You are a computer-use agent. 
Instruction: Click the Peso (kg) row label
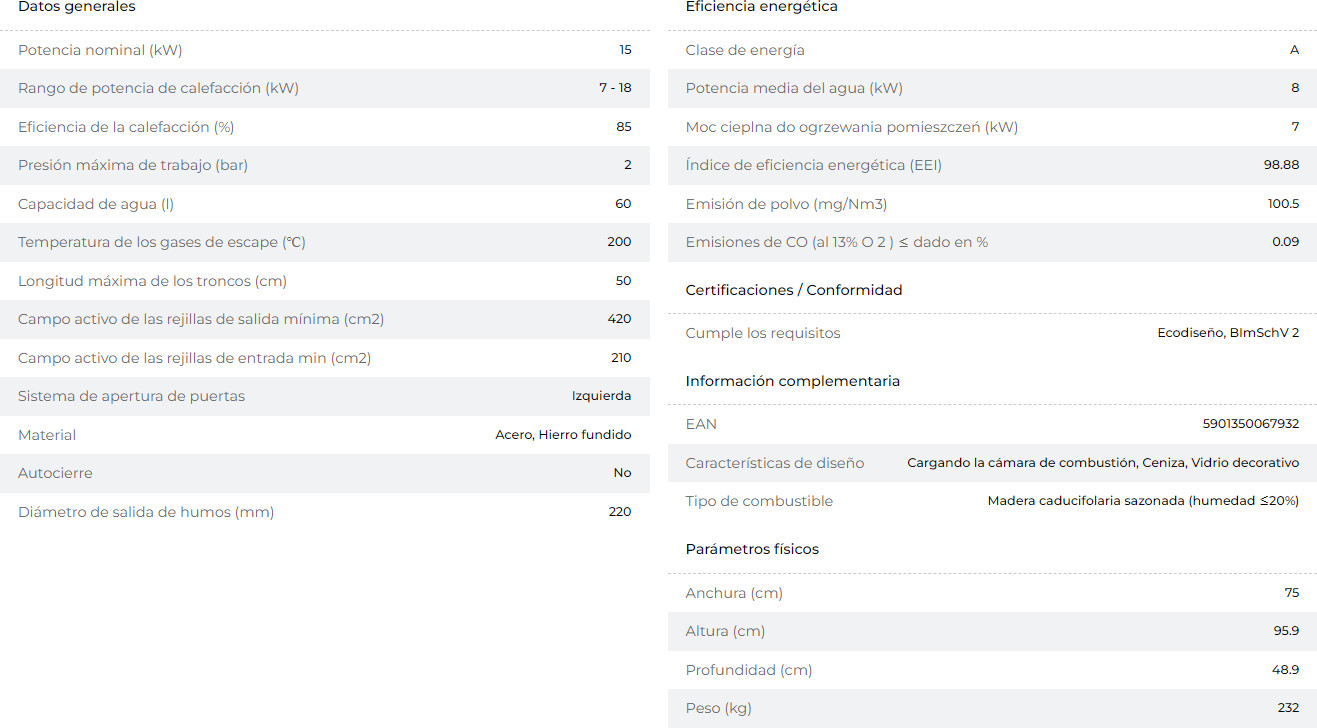[718, 708]
